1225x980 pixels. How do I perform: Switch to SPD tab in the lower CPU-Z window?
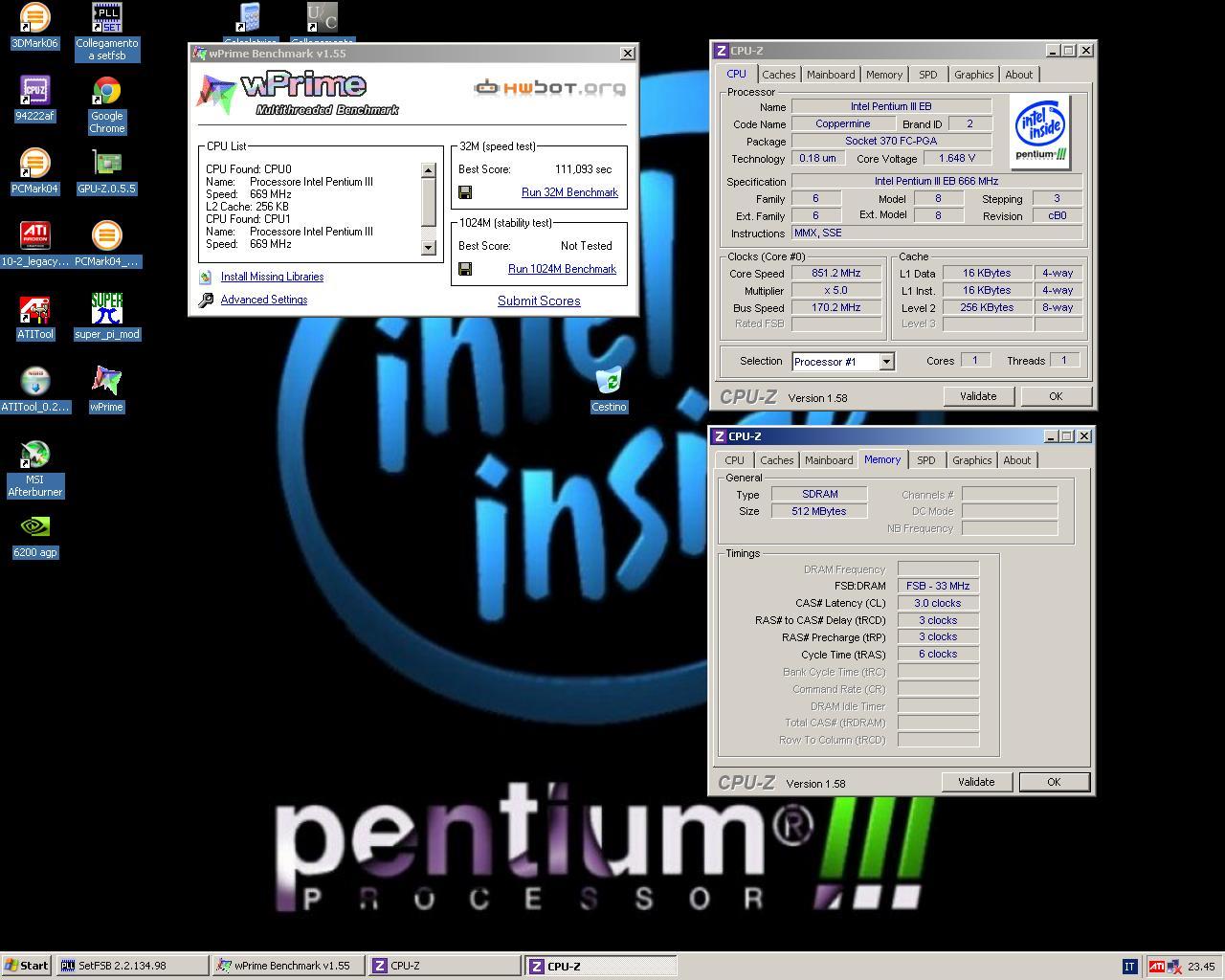click(x=926, y=460)
